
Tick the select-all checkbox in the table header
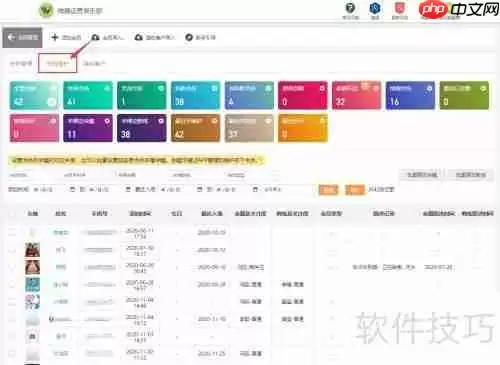[x=12, y=213]
